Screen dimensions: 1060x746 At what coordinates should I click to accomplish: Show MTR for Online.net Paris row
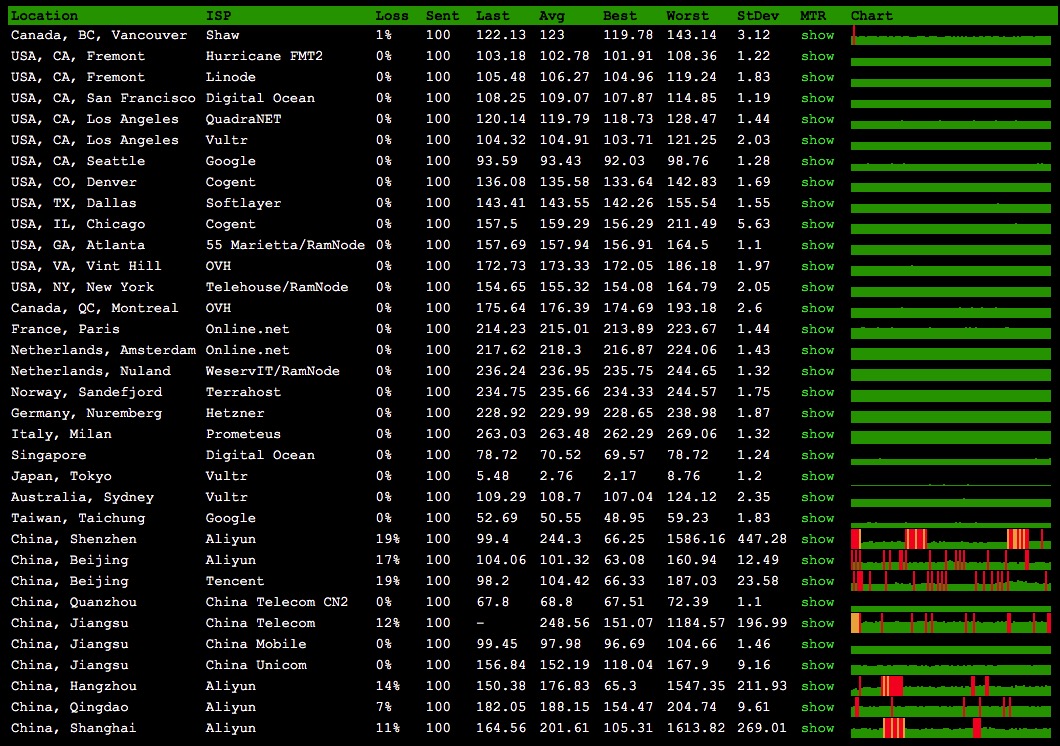817,329
